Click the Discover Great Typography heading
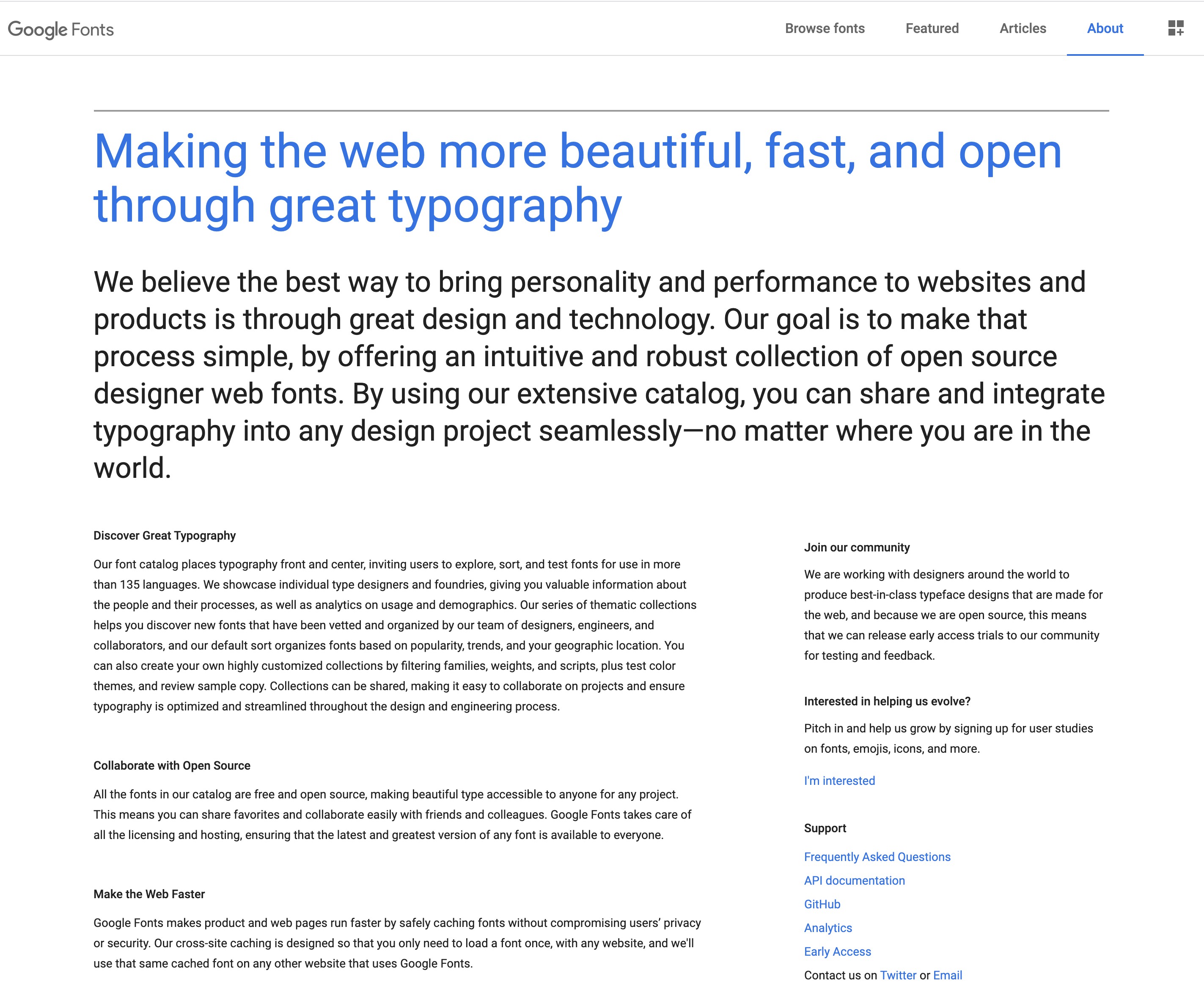Viewport: 1204px width, 987px height. (165, 535)
